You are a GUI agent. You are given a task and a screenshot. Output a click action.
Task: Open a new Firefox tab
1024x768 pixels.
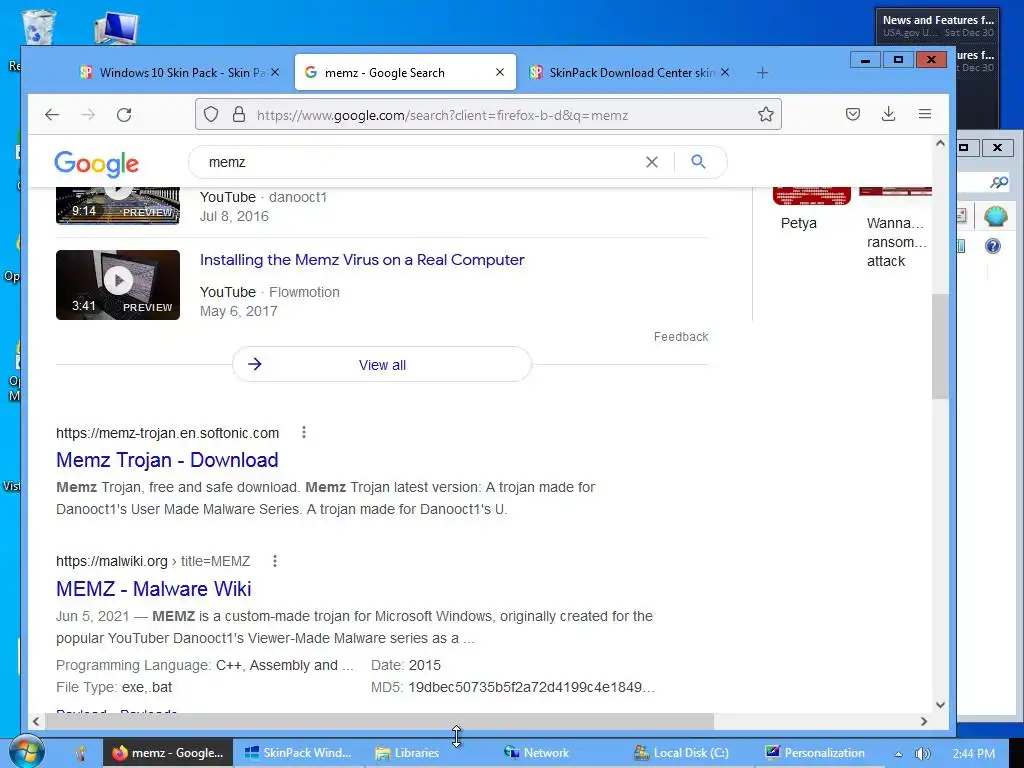pyautogui.click(x=762, y=72)
